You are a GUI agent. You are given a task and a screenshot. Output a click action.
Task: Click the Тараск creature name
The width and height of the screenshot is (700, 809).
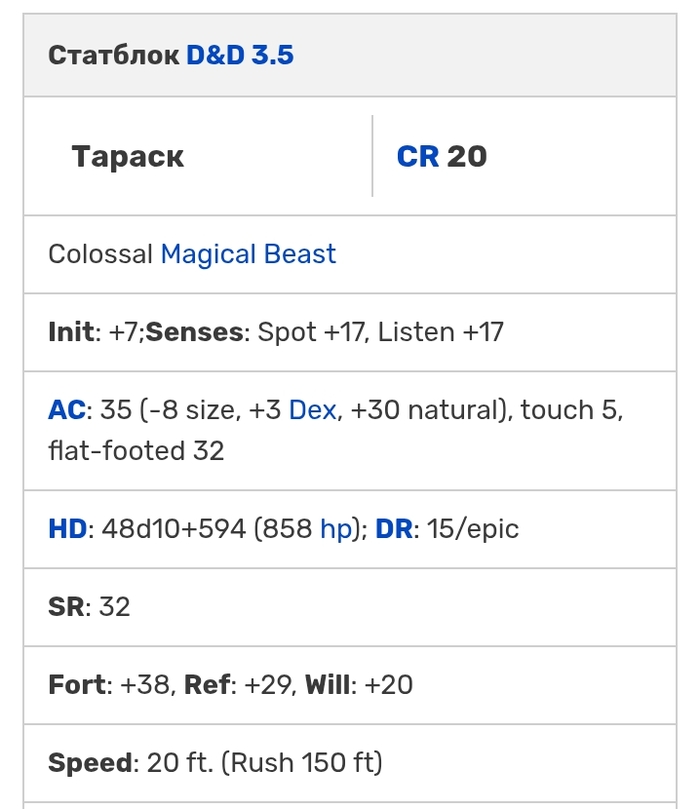pyautogui.click(x=128, y=157)
